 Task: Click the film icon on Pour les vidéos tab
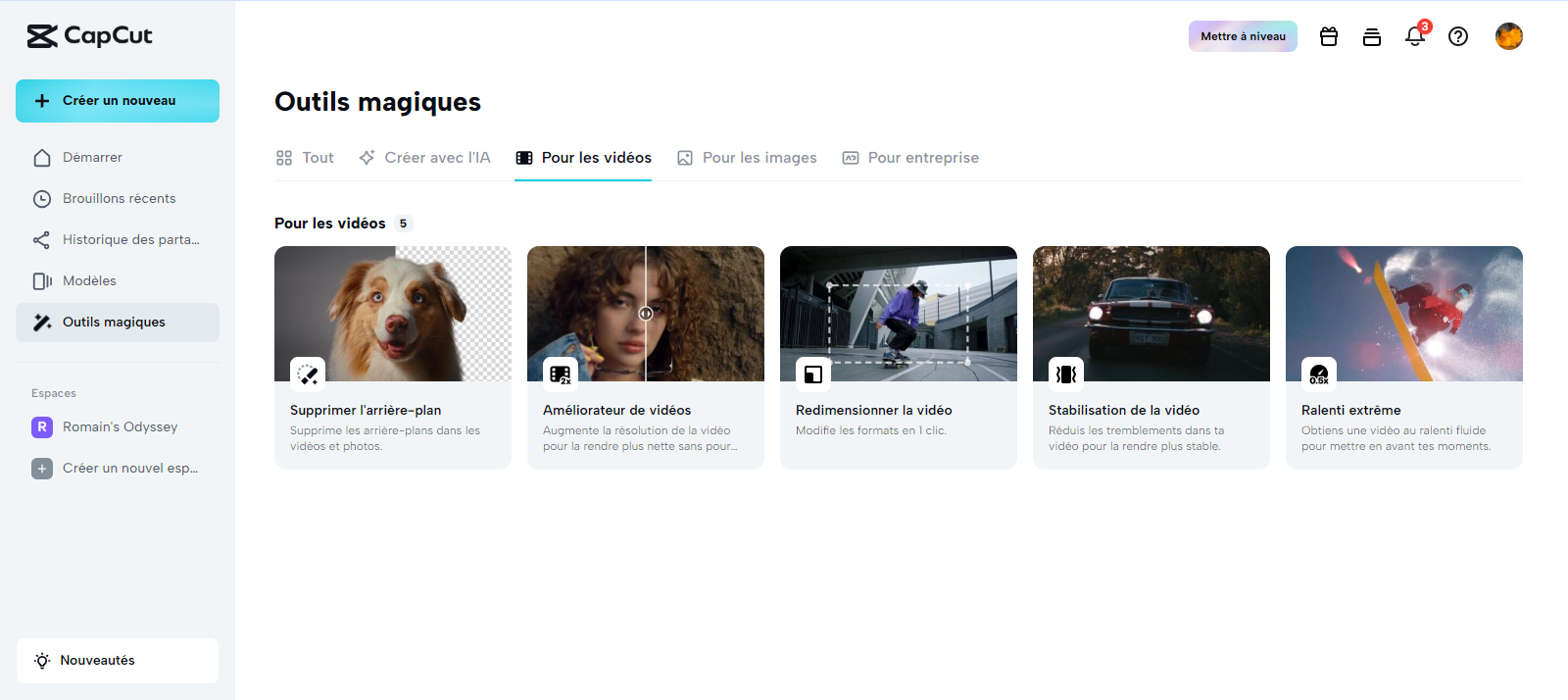pos(524,158)
